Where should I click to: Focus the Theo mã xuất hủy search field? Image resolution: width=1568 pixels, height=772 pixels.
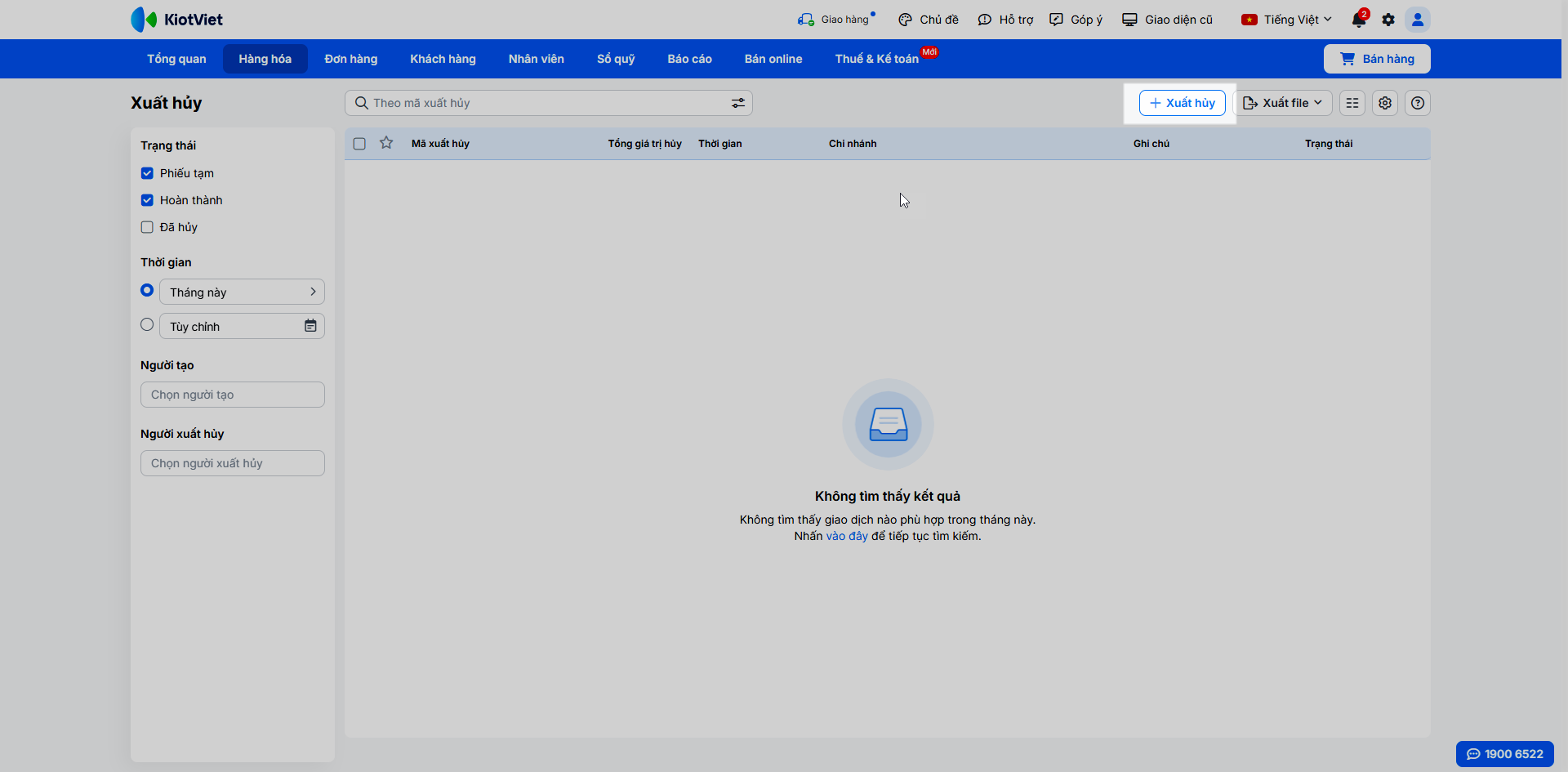pyautogui.click(x=549, y=103)
